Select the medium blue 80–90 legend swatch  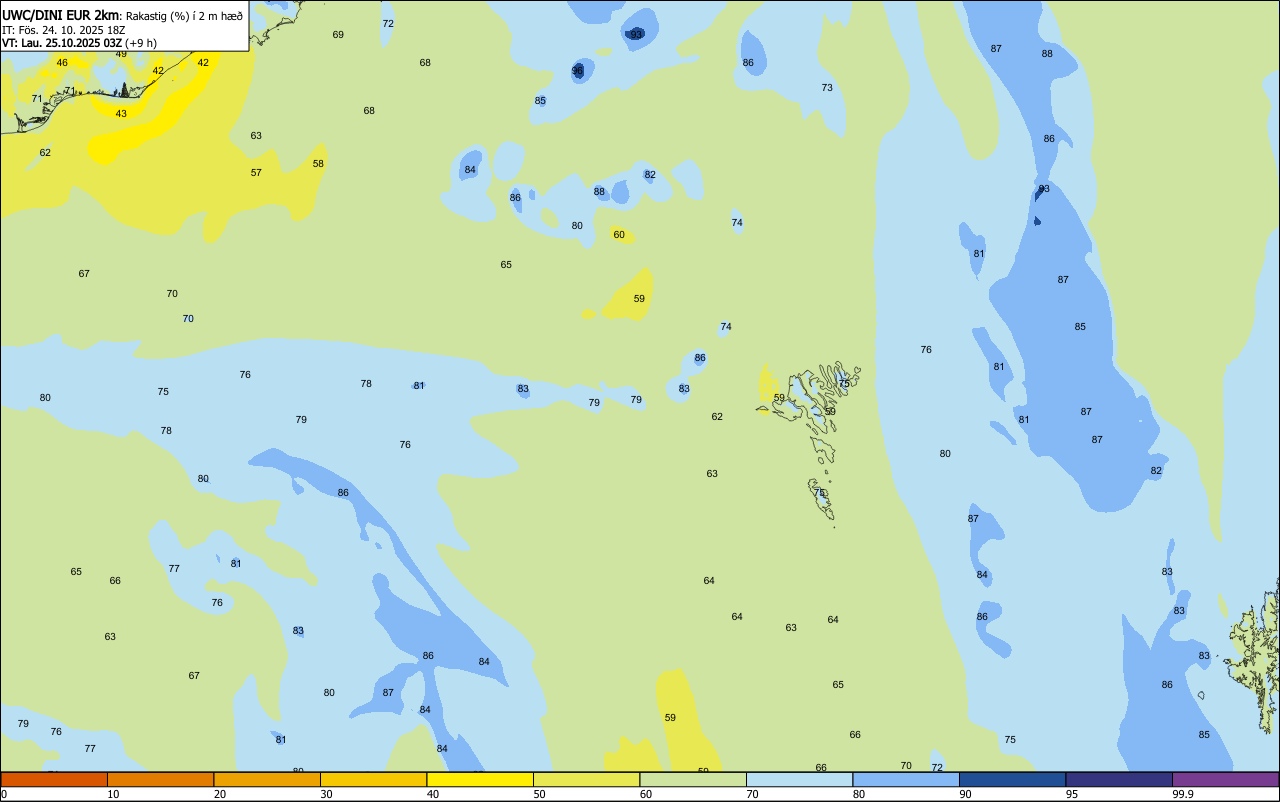[x=906, y=779]
